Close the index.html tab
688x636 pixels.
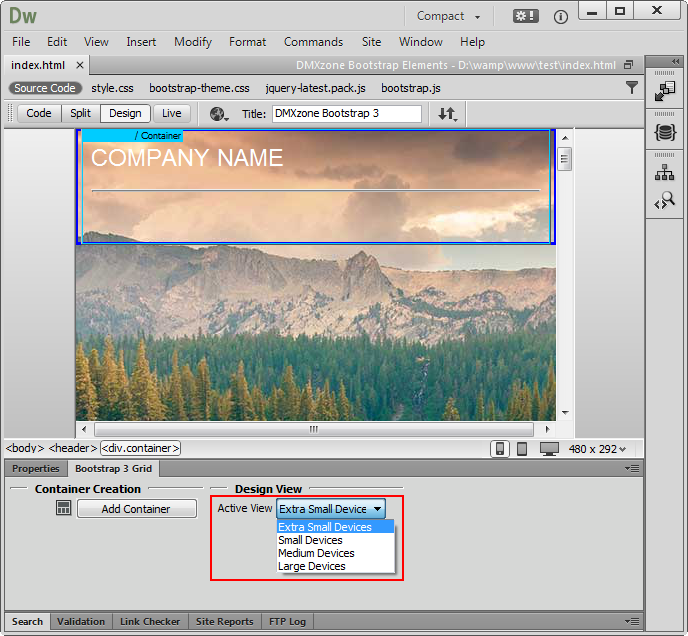(79, 65)
